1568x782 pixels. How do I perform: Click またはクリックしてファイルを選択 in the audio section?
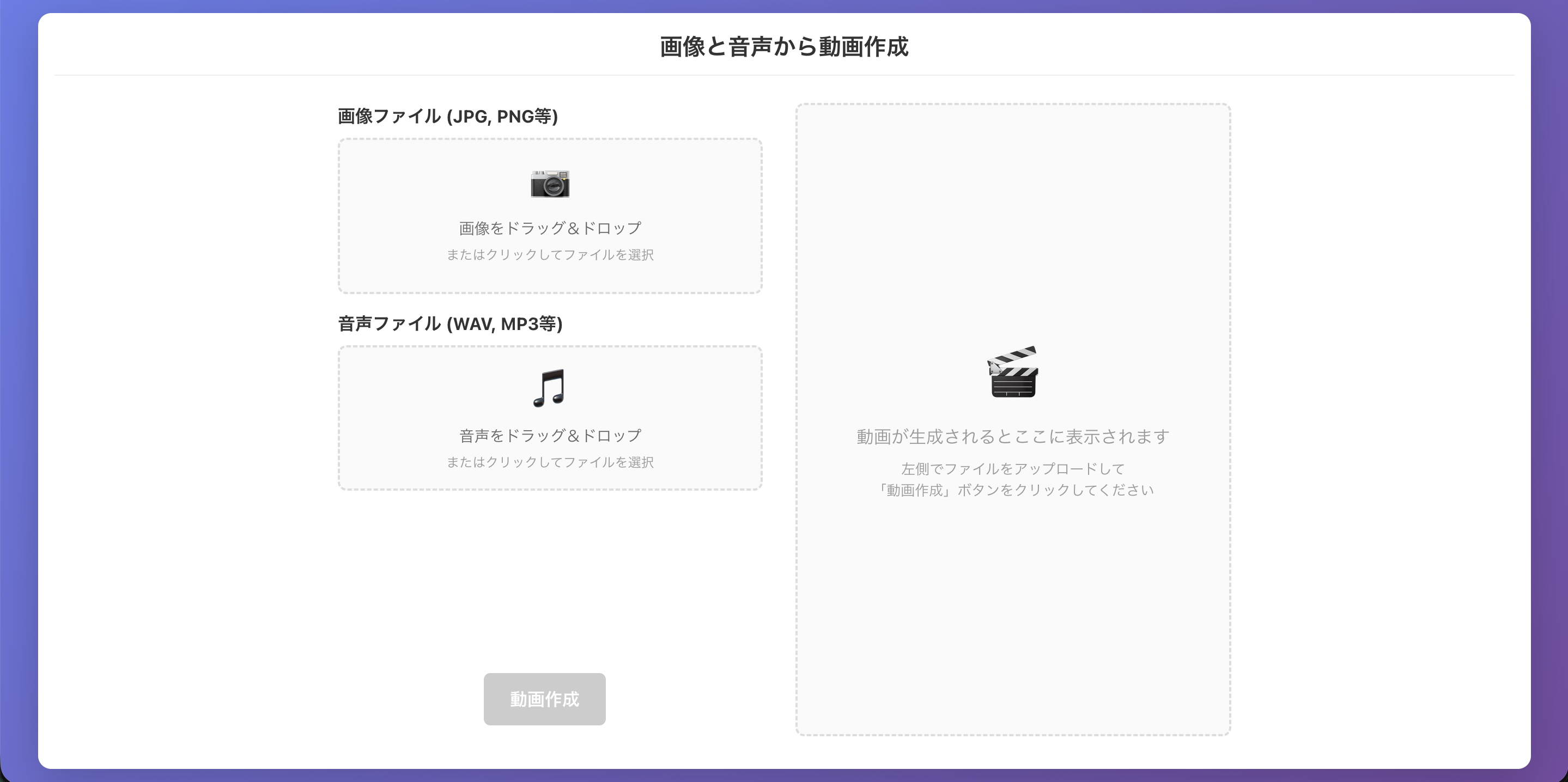[550, 462]
